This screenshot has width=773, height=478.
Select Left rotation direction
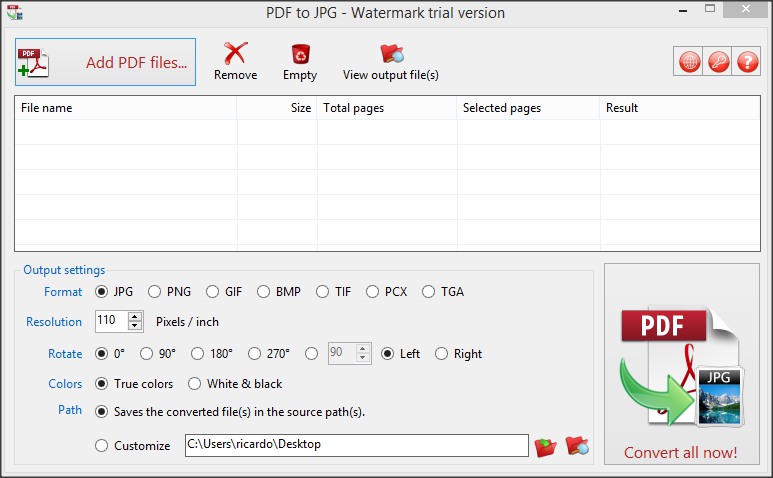click(x=387, y=354)
